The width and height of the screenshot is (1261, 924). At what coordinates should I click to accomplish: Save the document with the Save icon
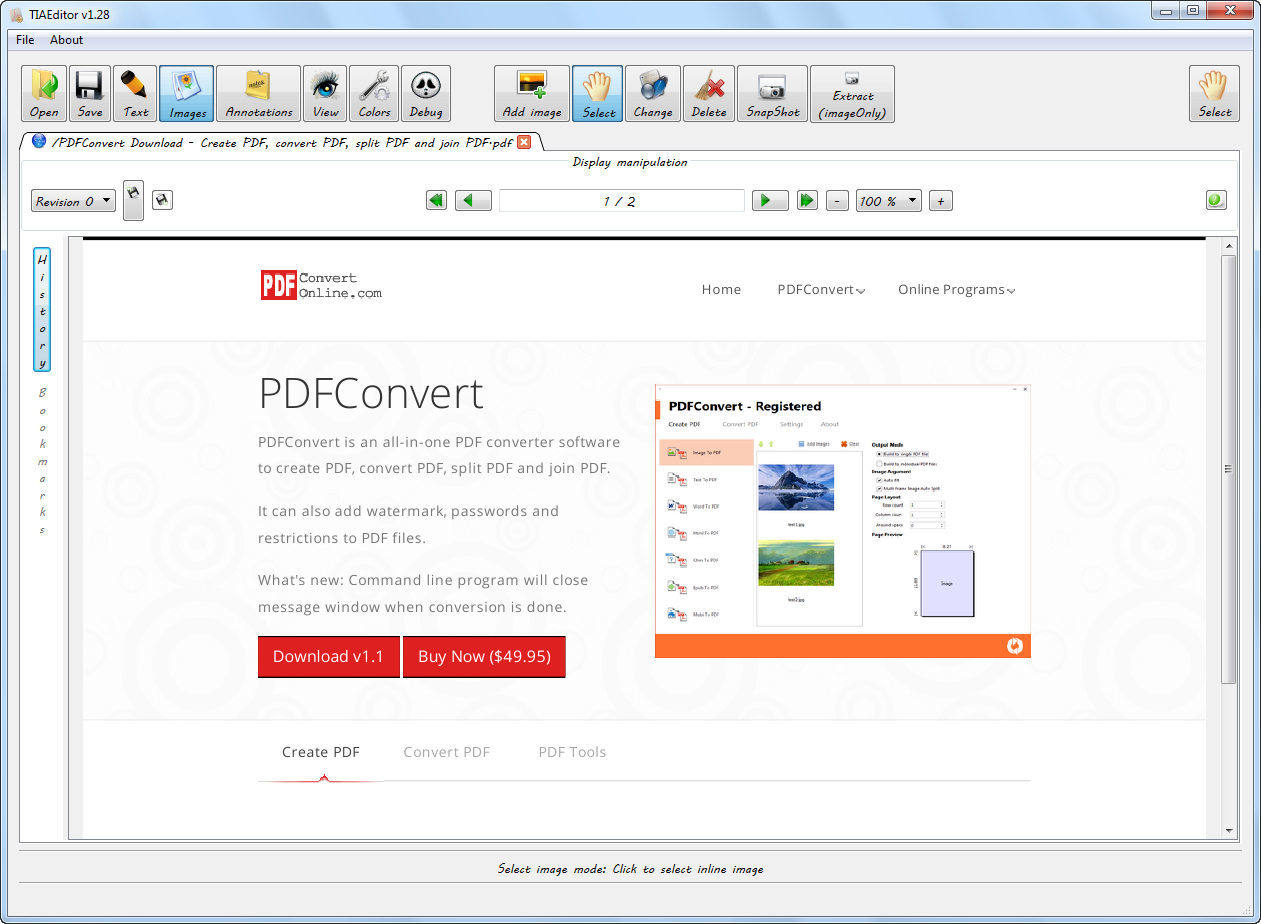[90, 94]
